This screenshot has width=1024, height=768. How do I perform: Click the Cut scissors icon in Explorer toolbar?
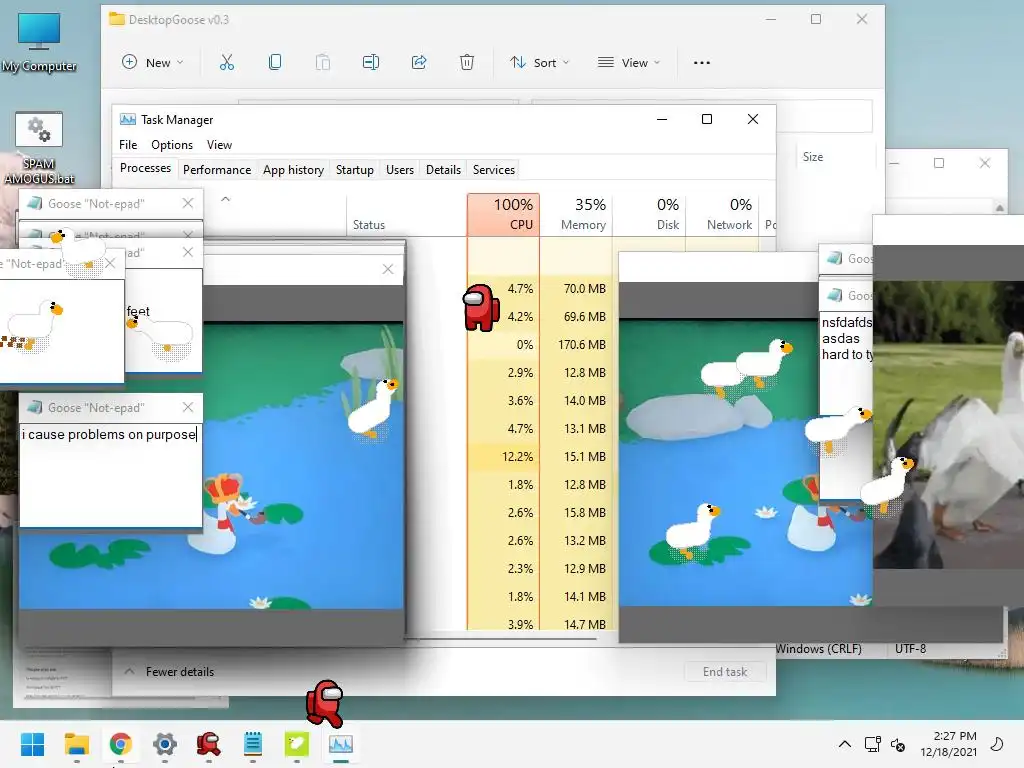pyautogui.click(x=227, y=63)
